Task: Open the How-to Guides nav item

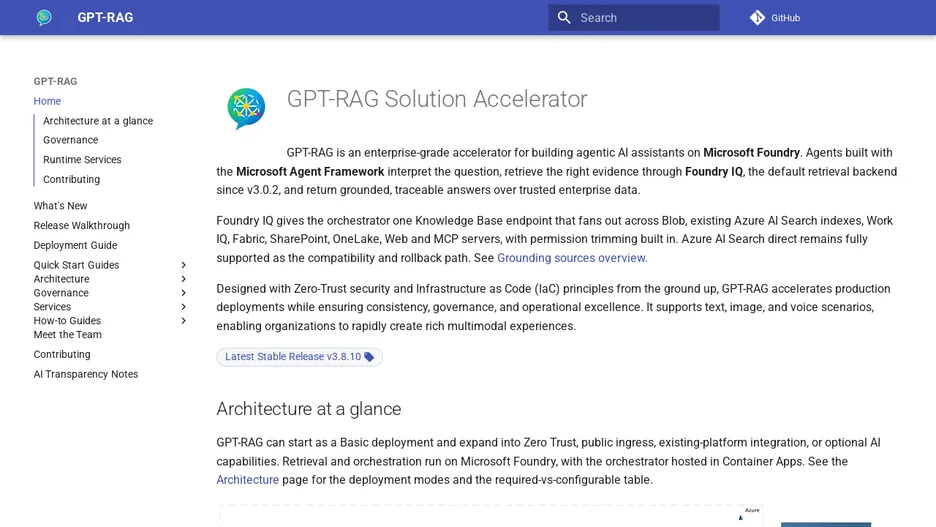Action: click(67, 320)
